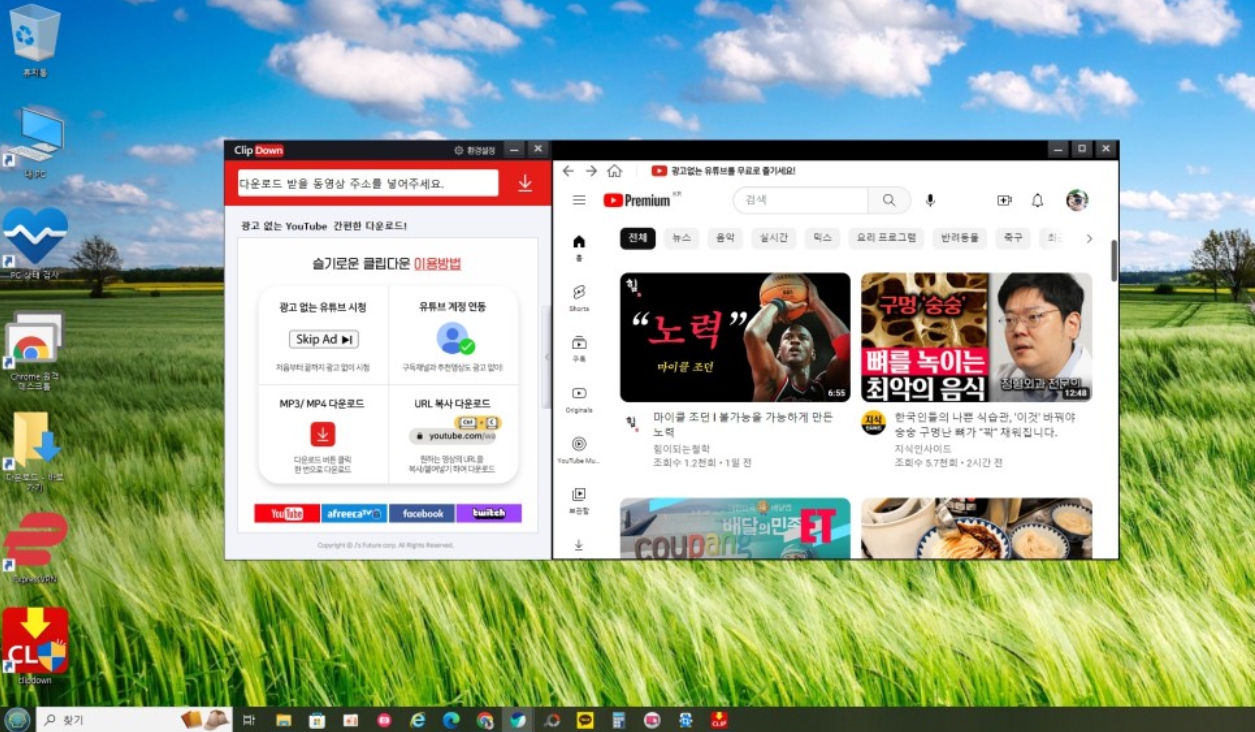Open the Recycle Bin desktop icon
The width and height of the screenshot is (1255, 732).
pyautogui.click(x=35, y=40)
